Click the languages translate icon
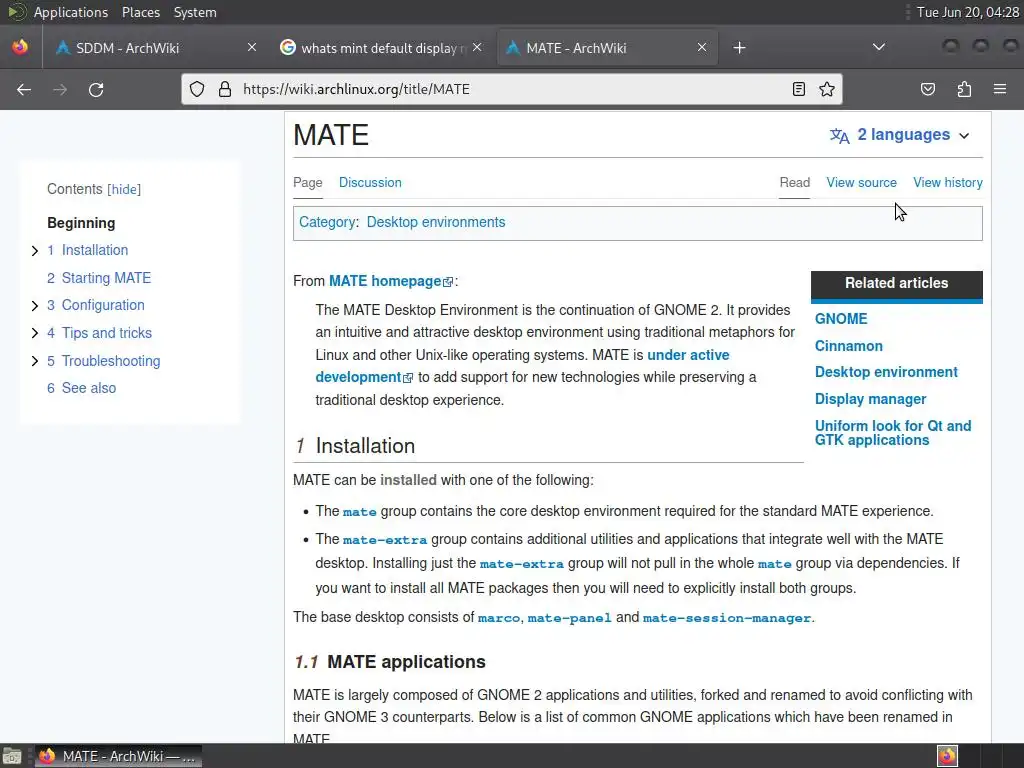The image size is (1024, 768). [x=839, y=135]
